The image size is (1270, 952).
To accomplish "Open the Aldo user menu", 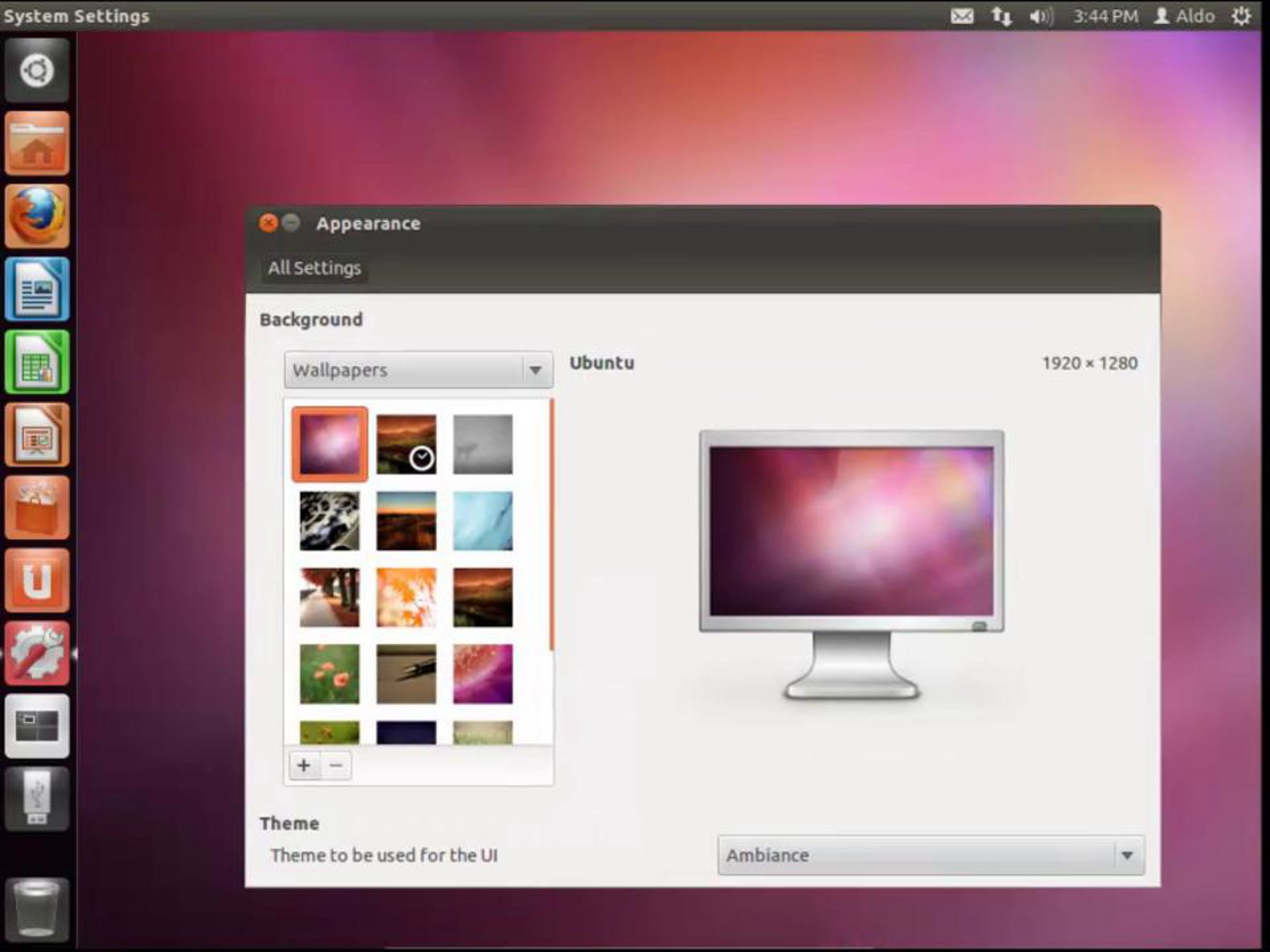I will [1185, 16].
